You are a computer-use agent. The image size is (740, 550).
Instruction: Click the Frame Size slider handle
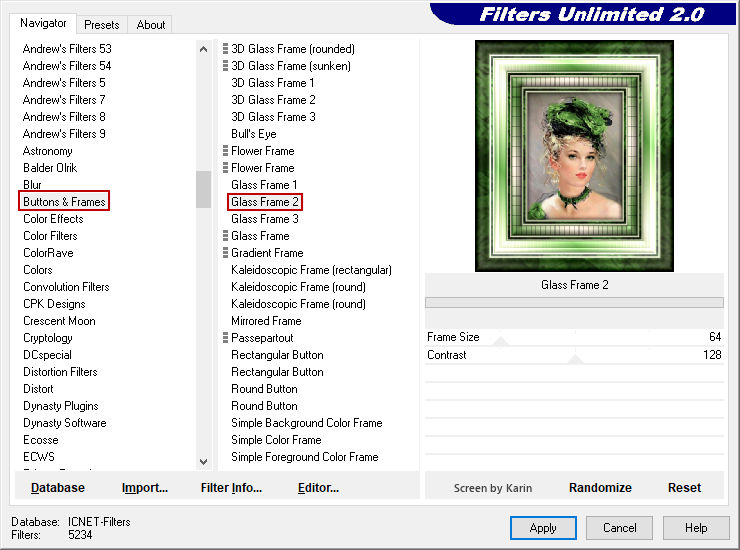pyautogui.click(x=501, y=341)
